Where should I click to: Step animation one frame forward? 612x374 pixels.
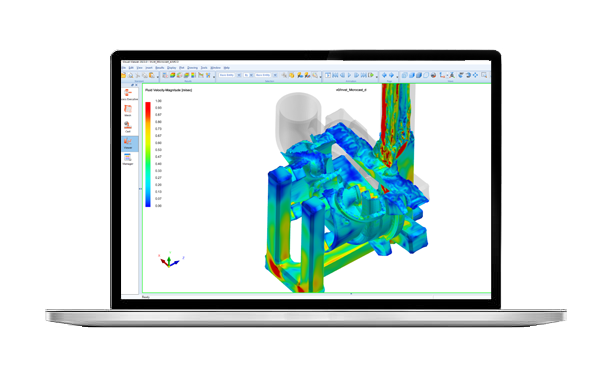click(356, 75)
